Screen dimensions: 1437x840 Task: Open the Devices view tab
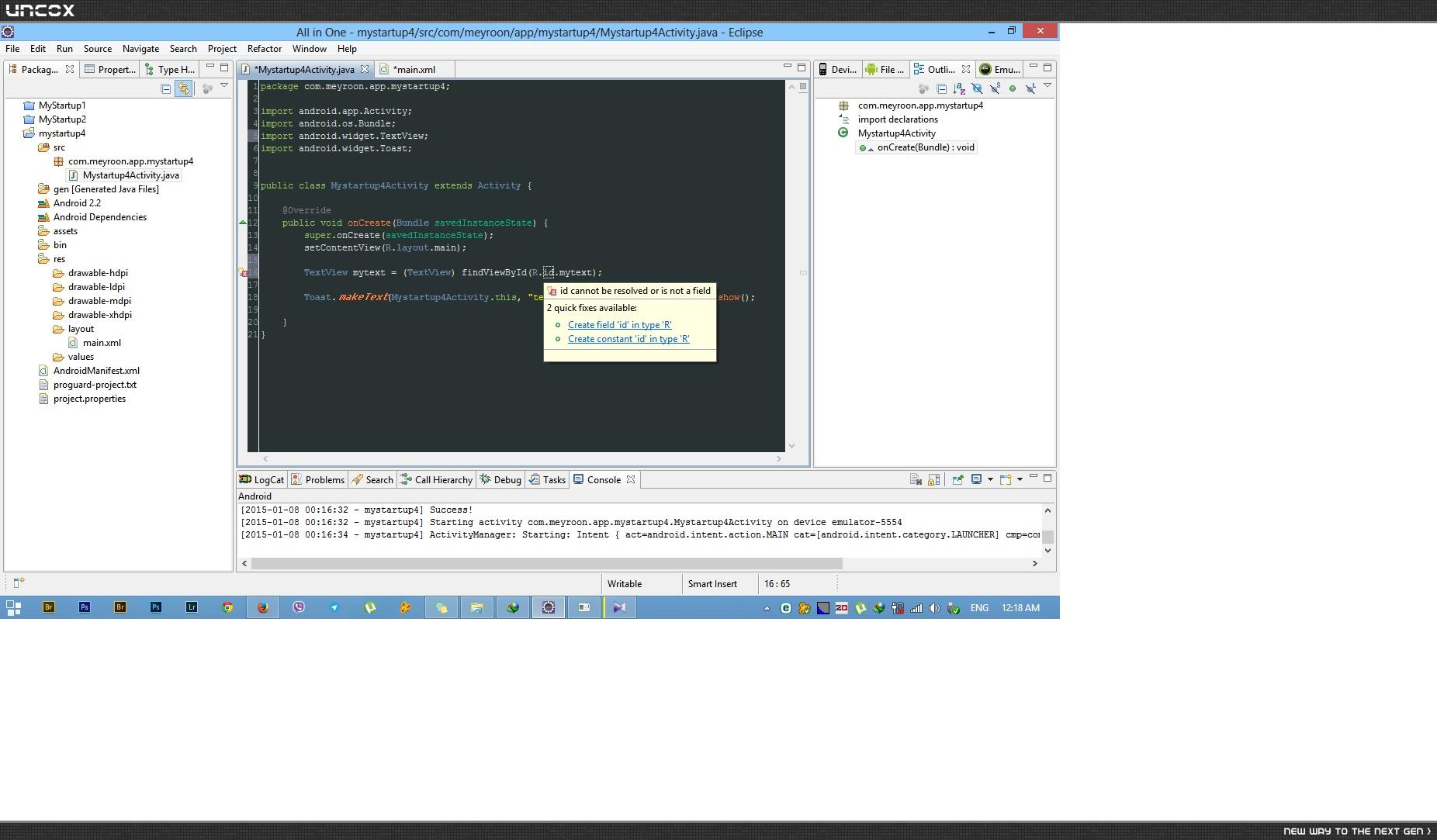pyautogui.click(x=837, y=70)
